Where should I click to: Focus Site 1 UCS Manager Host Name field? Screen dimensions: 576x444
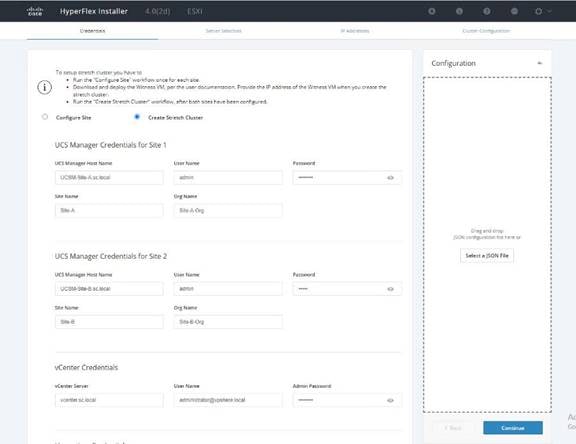click(x=109, y=178)
